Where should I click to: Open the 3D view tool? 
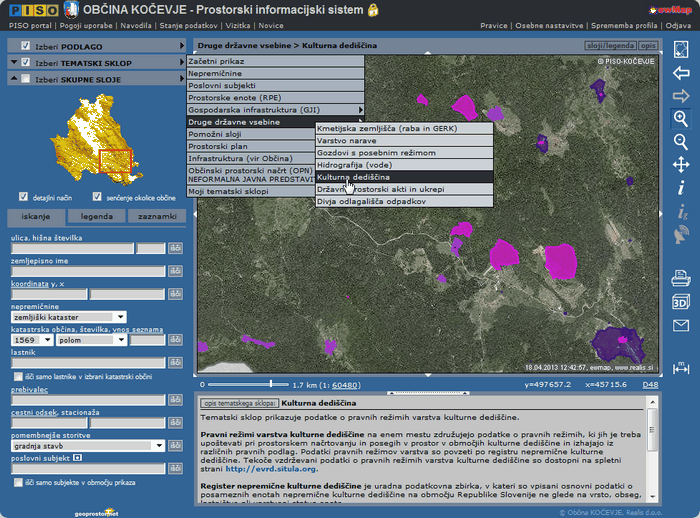point(681,301)
